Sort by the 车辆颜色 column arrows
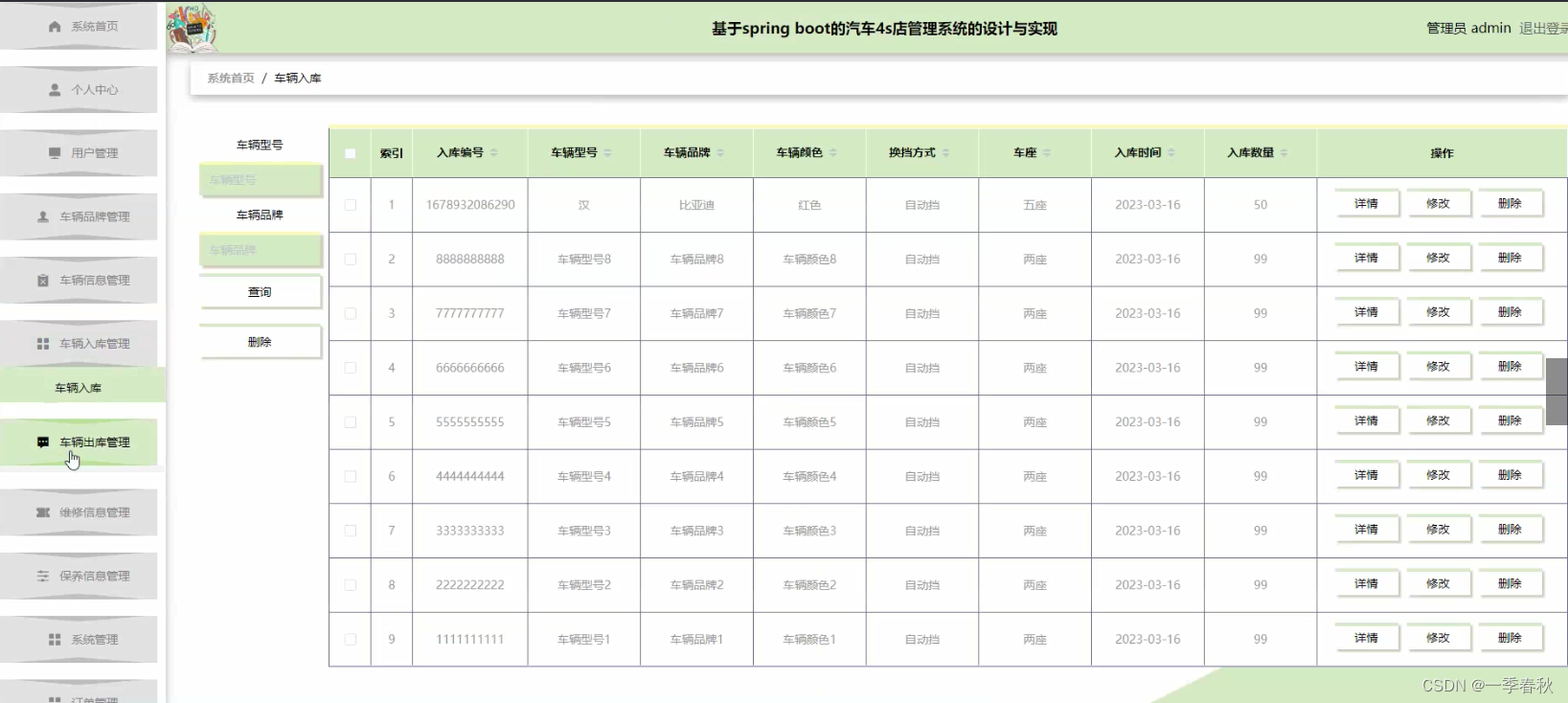Image resolution: width=1568 pixels, height=703 pixels. tap(833, 153)
